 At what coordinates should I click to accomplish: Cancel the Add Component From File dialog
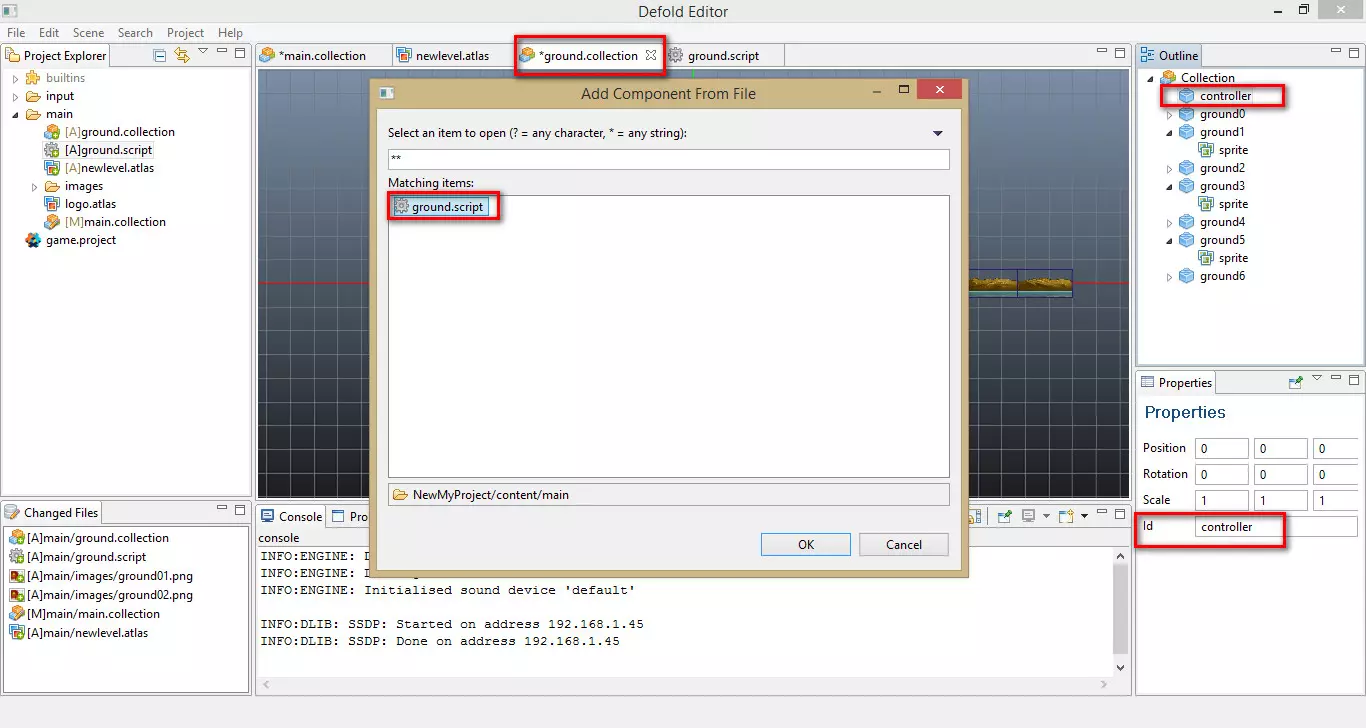pyautogui.click(x=903, y=544)
